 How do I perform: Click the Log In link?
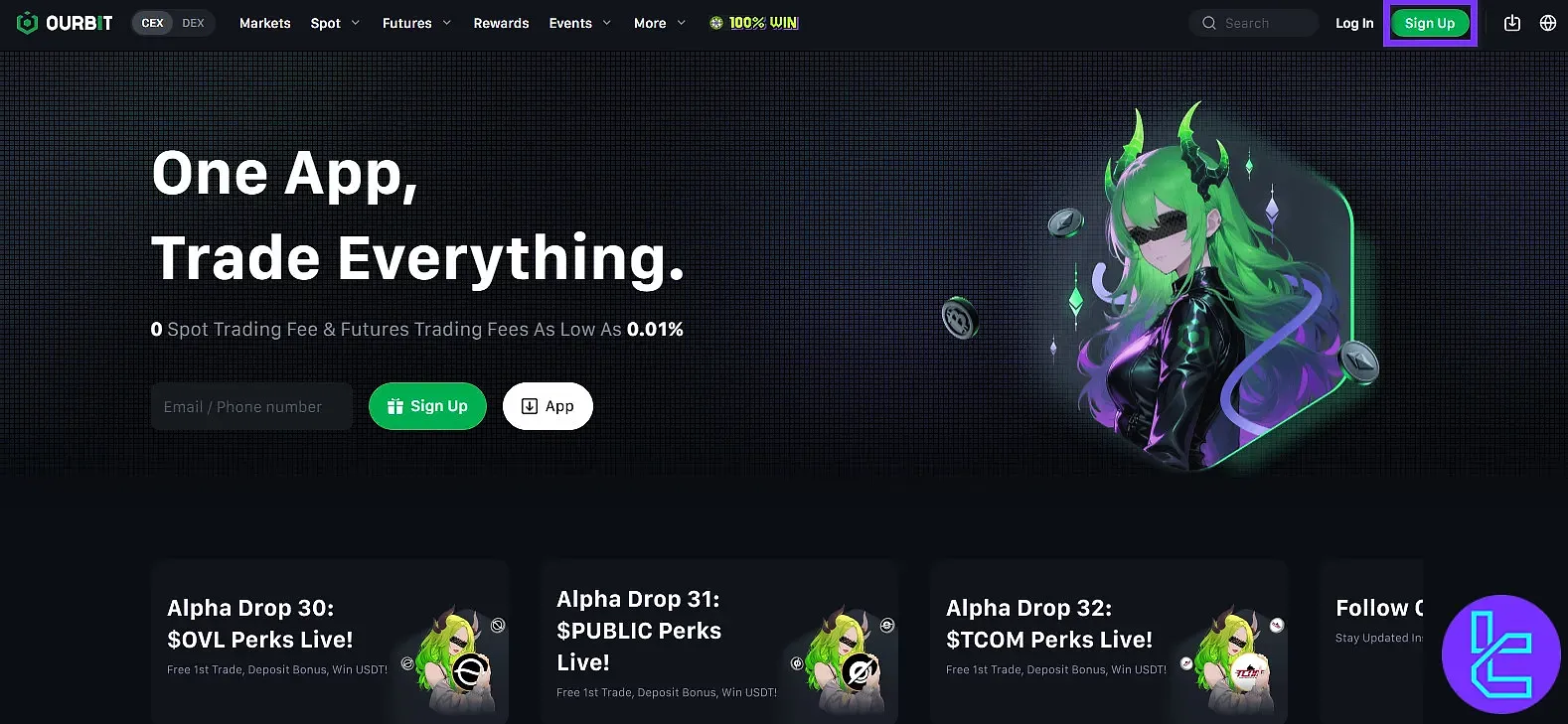(1354, 23)
